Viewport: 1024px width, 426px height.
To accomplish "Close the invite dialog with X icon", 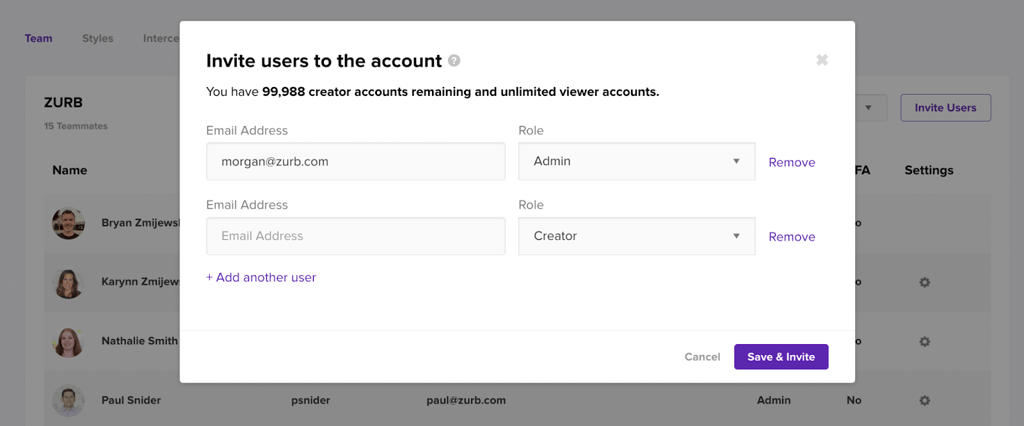I will tap(822, 60).
